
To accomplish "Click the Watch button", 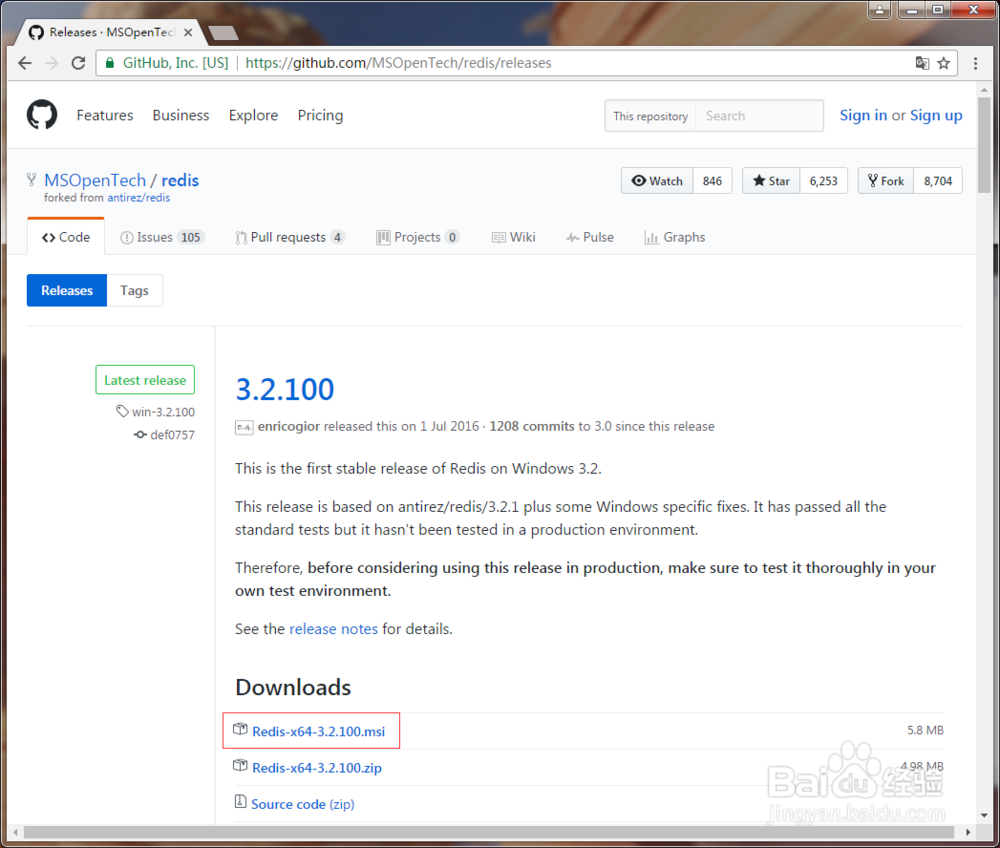I will (658, 181).
